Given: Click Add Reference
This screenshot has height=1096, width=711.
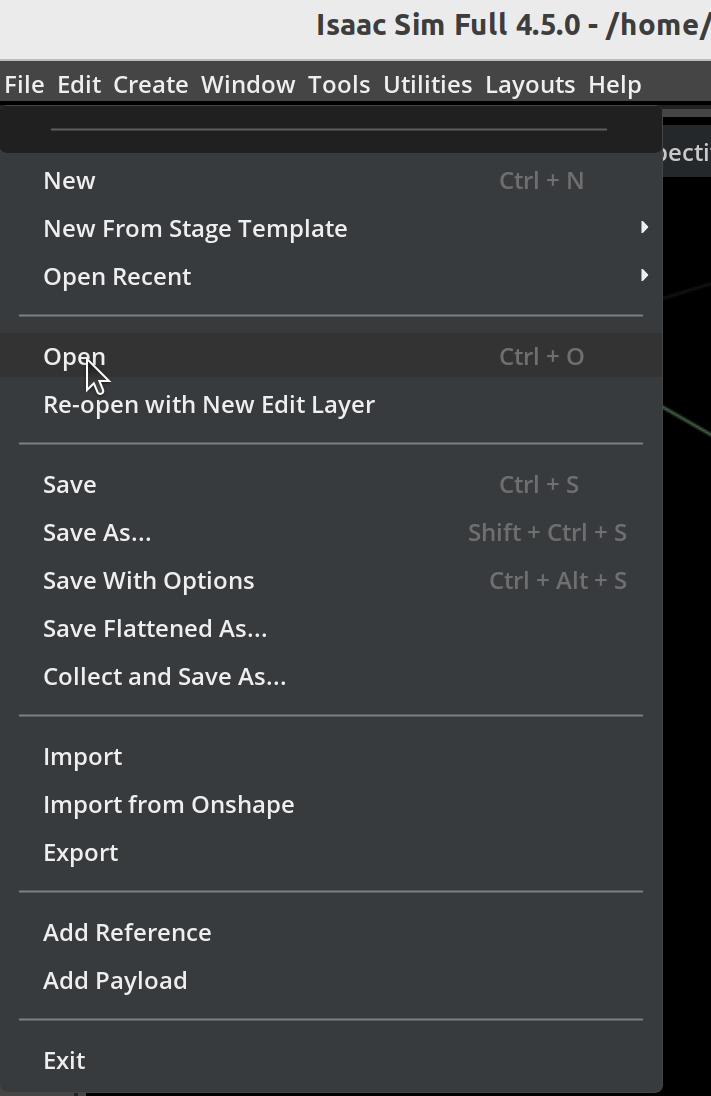Looking at the screenshot, I should click(x=127, y=933).
